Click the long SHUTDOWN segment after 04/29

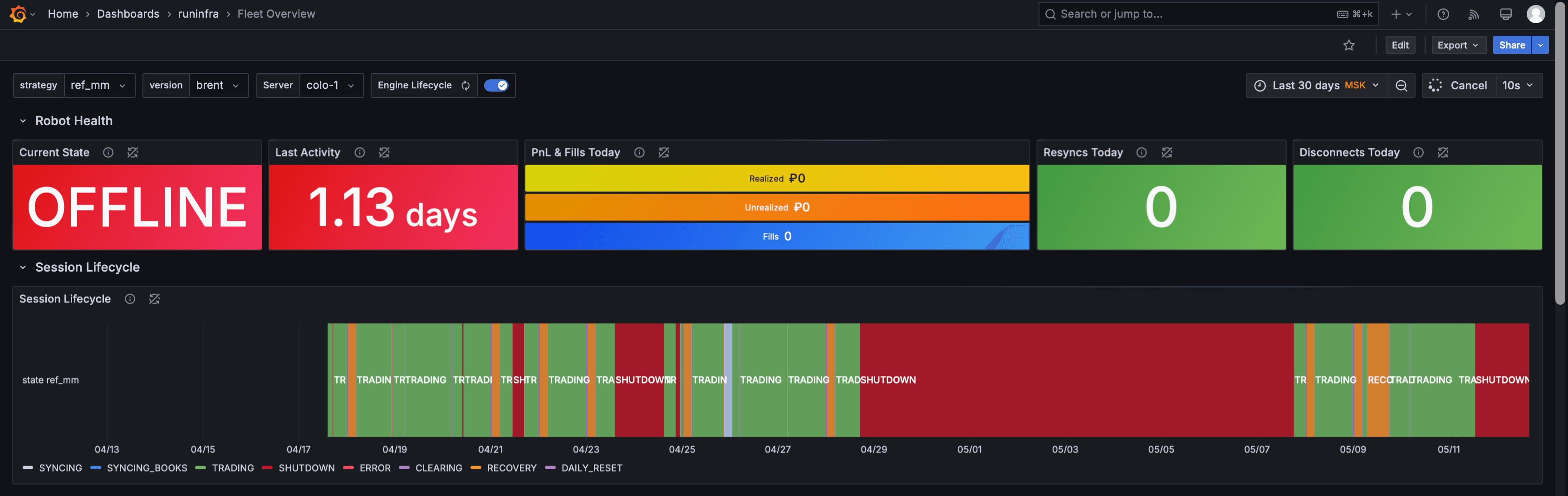pos(1076,380)
